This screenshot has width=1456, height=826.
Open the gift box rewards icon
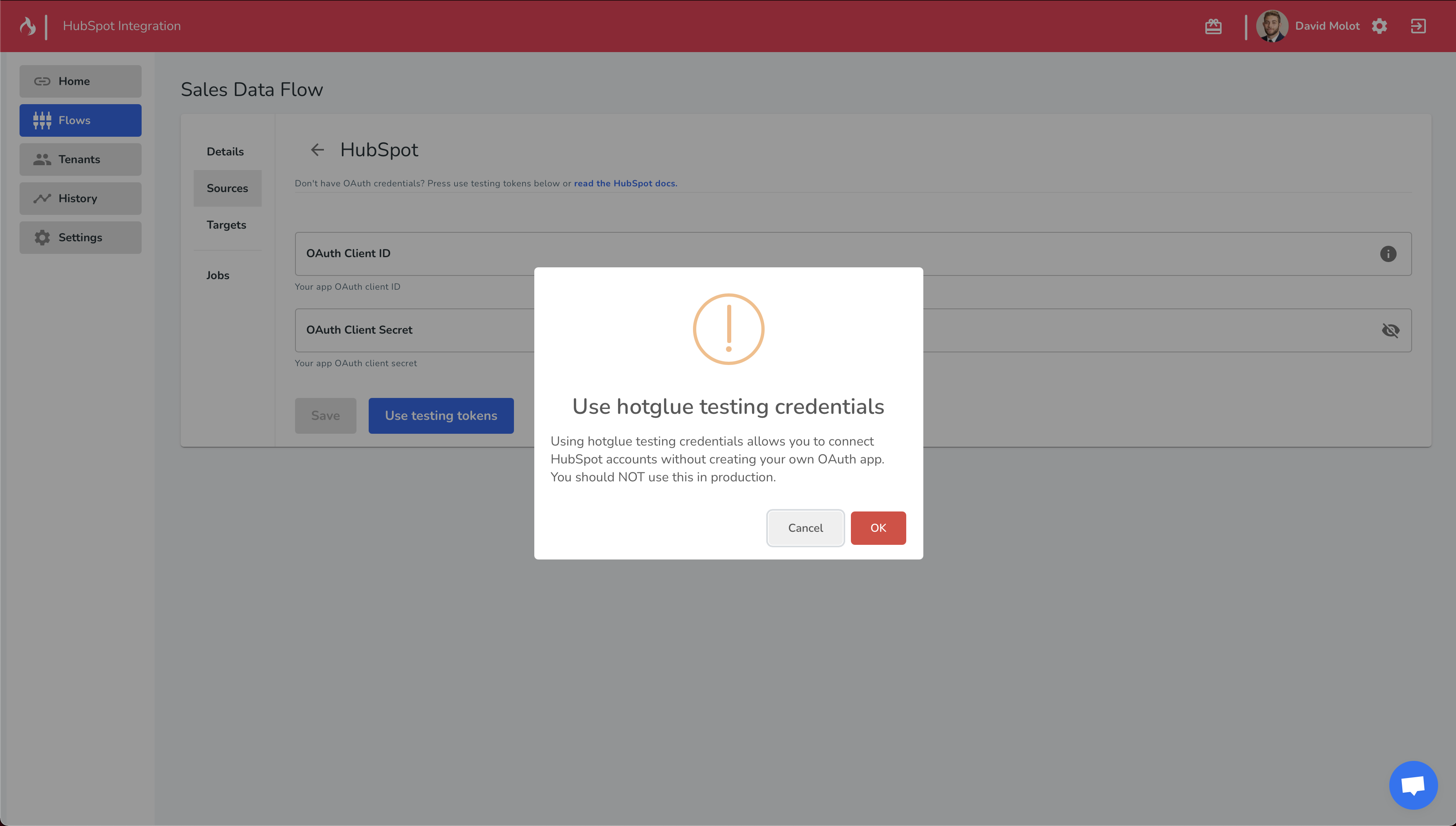(x=1213, y=26)
